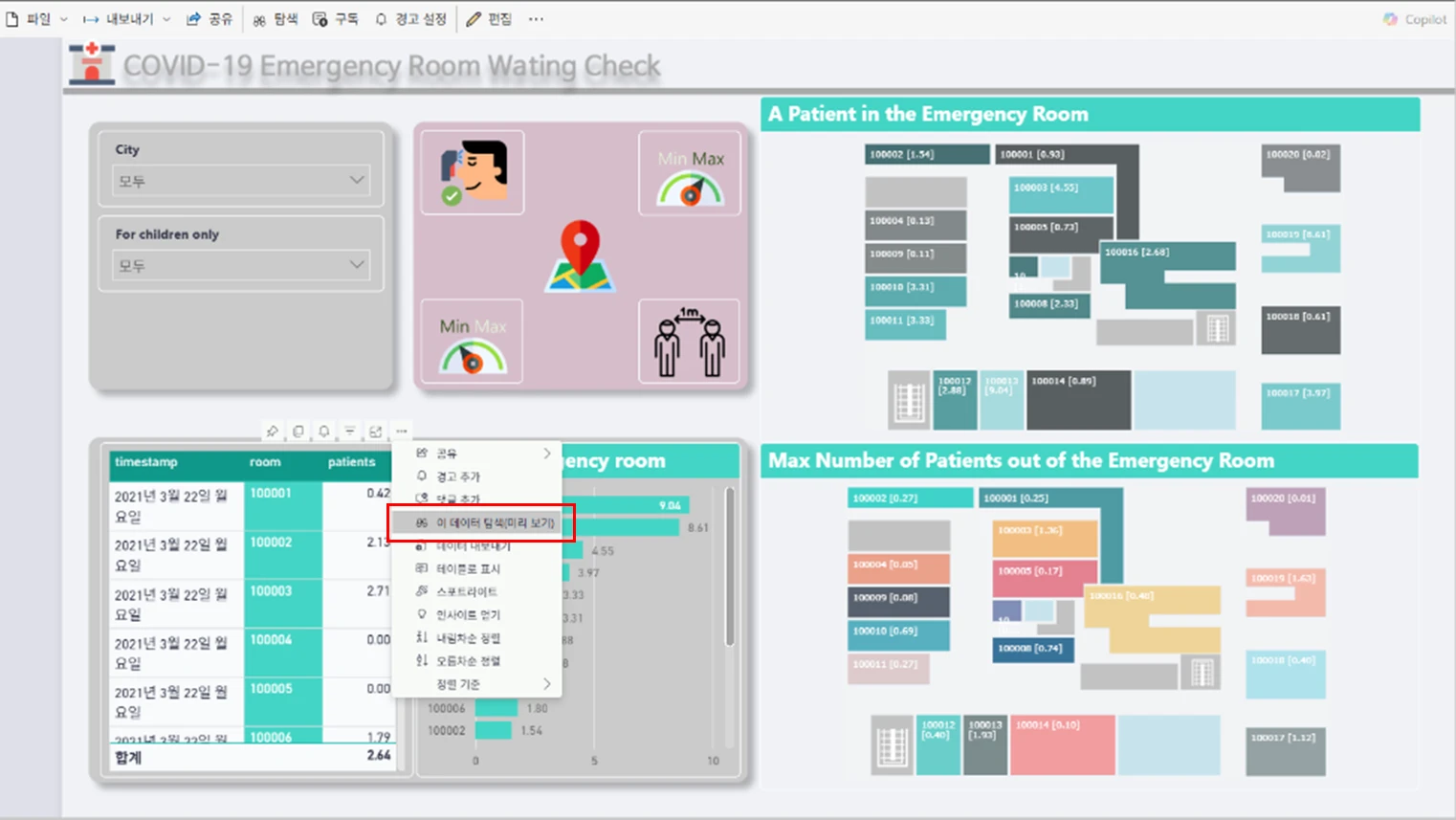
Task: Expand the 내보내기 dropdown in the toolbar
Action: tap(127, 19)
